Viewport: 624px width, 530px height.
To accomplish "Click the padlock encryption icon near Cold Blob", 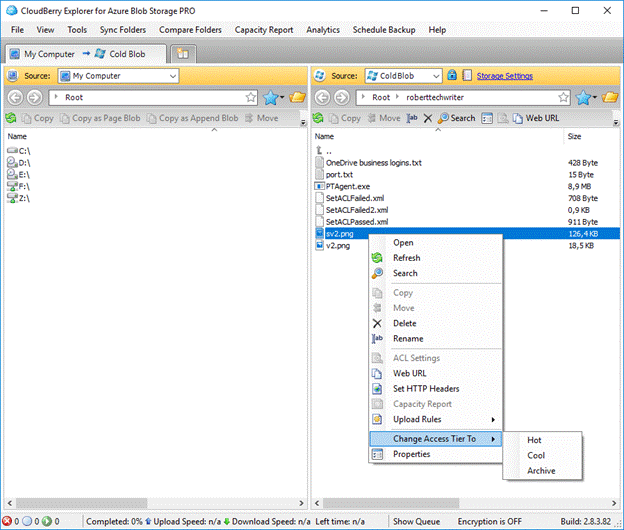I will (452, 75).
